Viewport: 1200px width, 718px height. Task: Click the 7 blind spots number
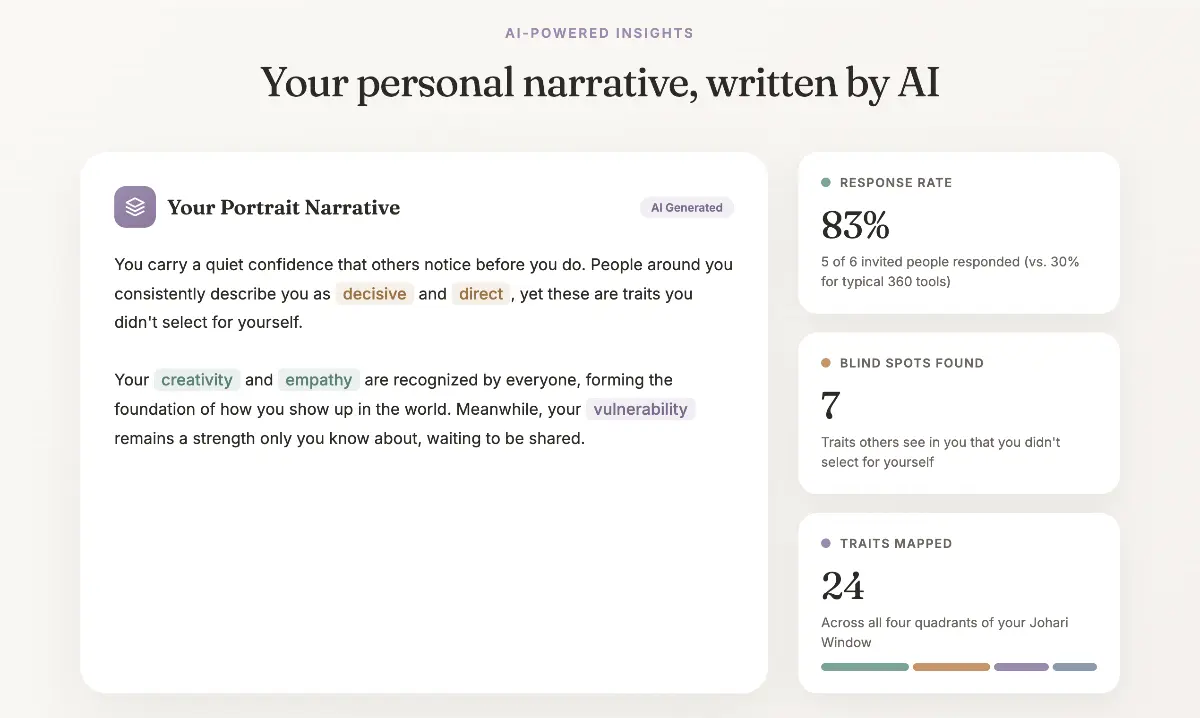coord(831,406)
